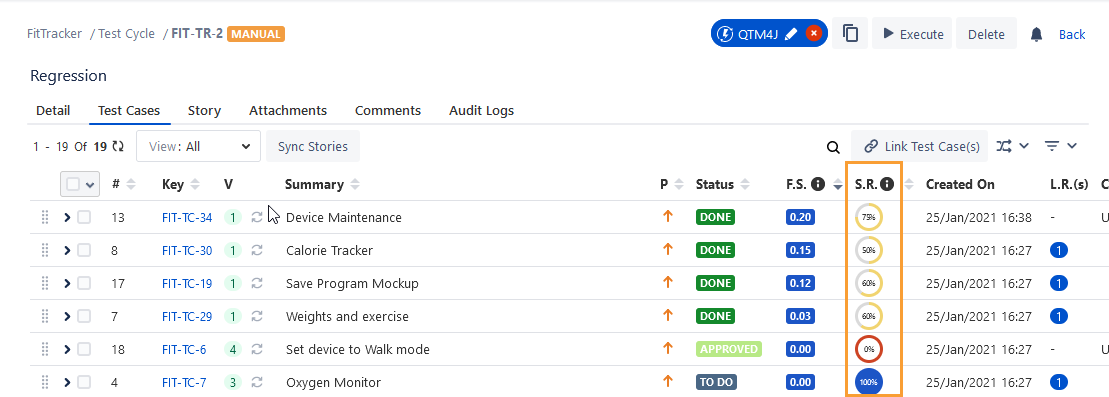Click the Sync Stories button

click(x=313, y=146)
